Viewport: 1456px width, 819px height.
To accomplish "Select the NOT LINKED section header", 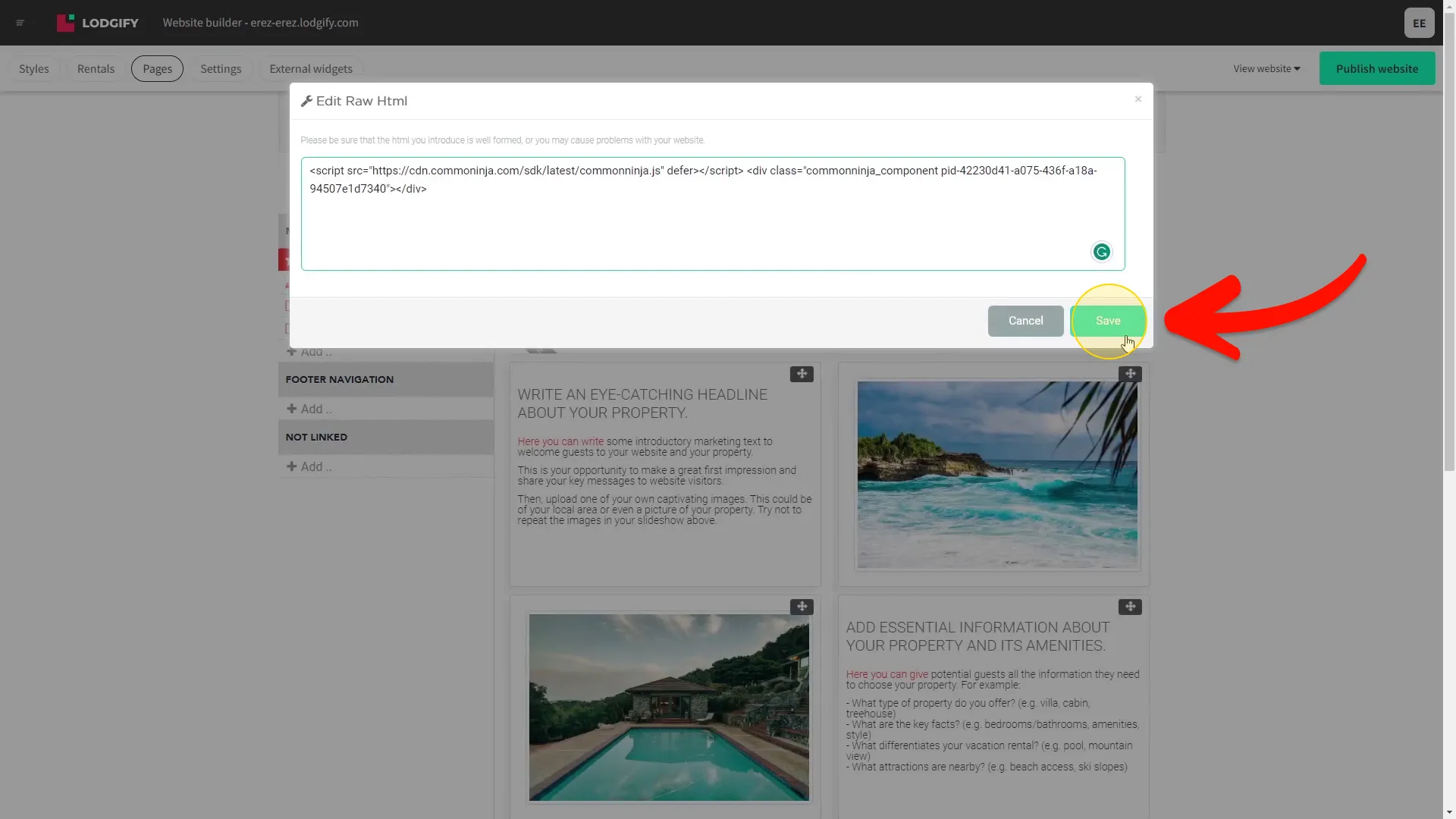I will tap(386, 437).
